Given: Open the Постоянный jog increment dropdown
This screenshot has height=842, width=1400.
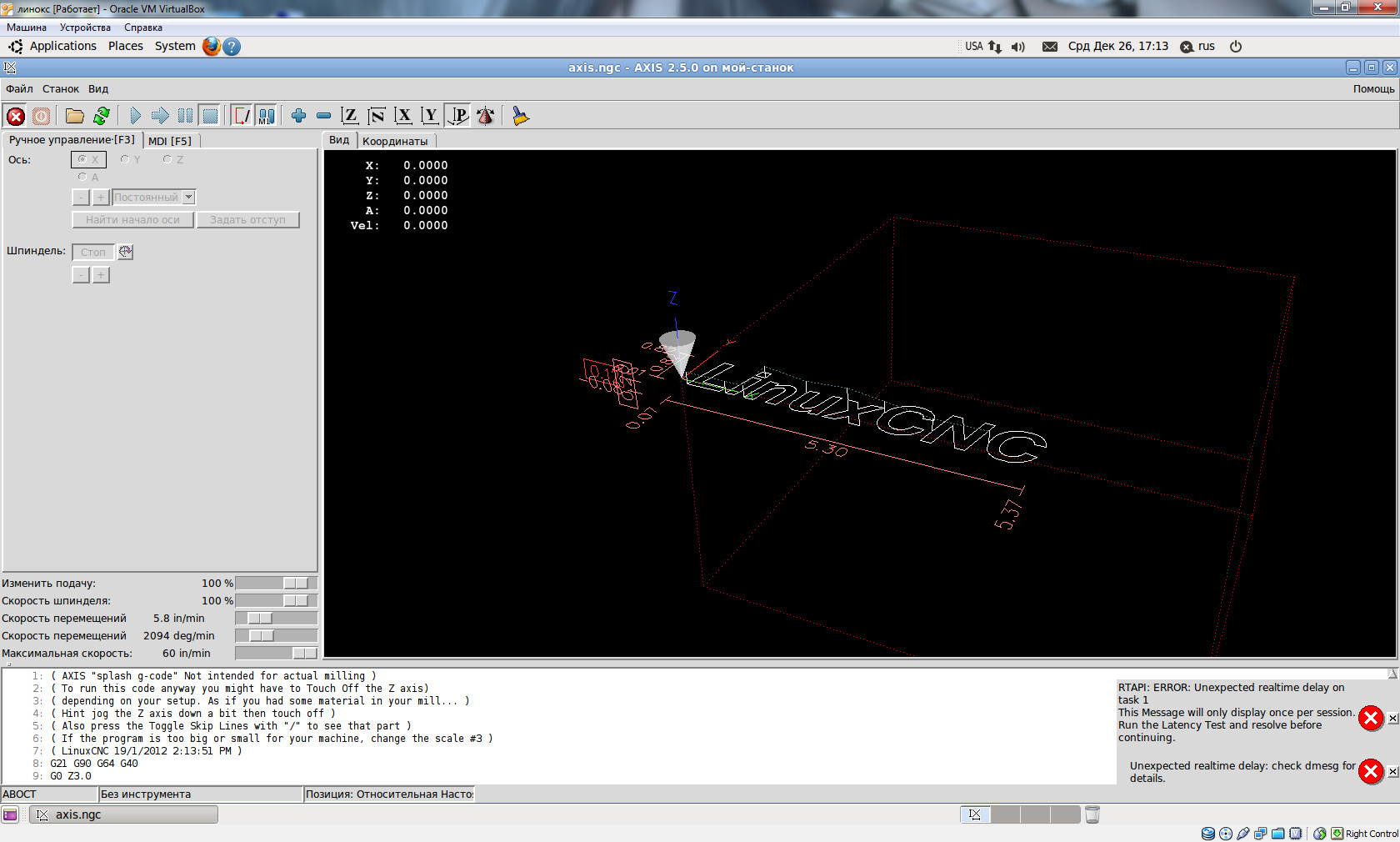Looking at the screenshot, I should 154,198.
